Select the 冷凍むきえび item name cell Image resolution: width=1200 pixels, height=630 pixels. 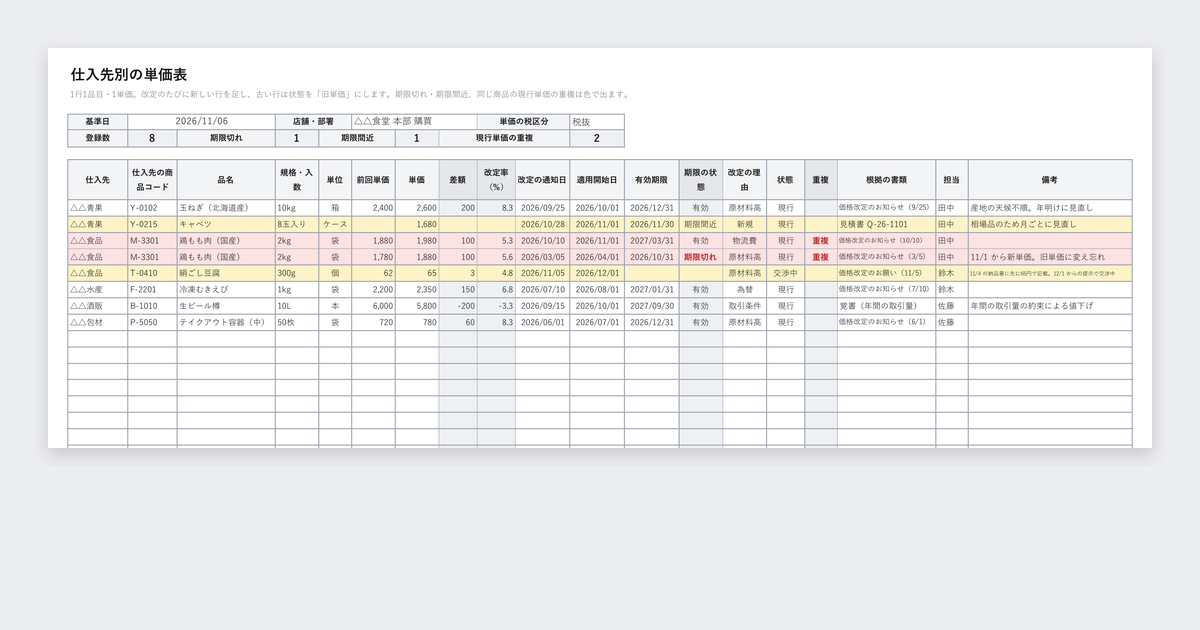click(x=226, y=290)
